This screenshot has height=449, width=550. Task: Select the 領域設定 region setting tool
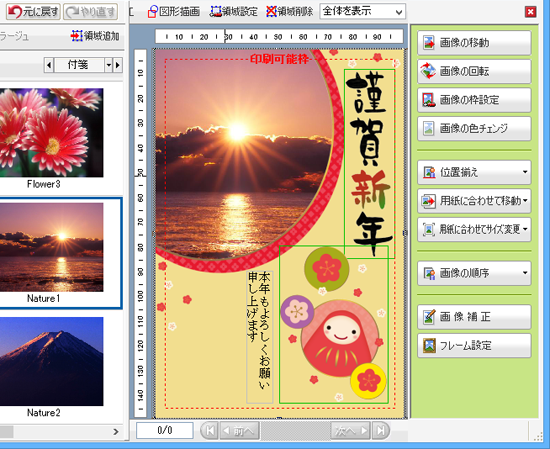233,12
